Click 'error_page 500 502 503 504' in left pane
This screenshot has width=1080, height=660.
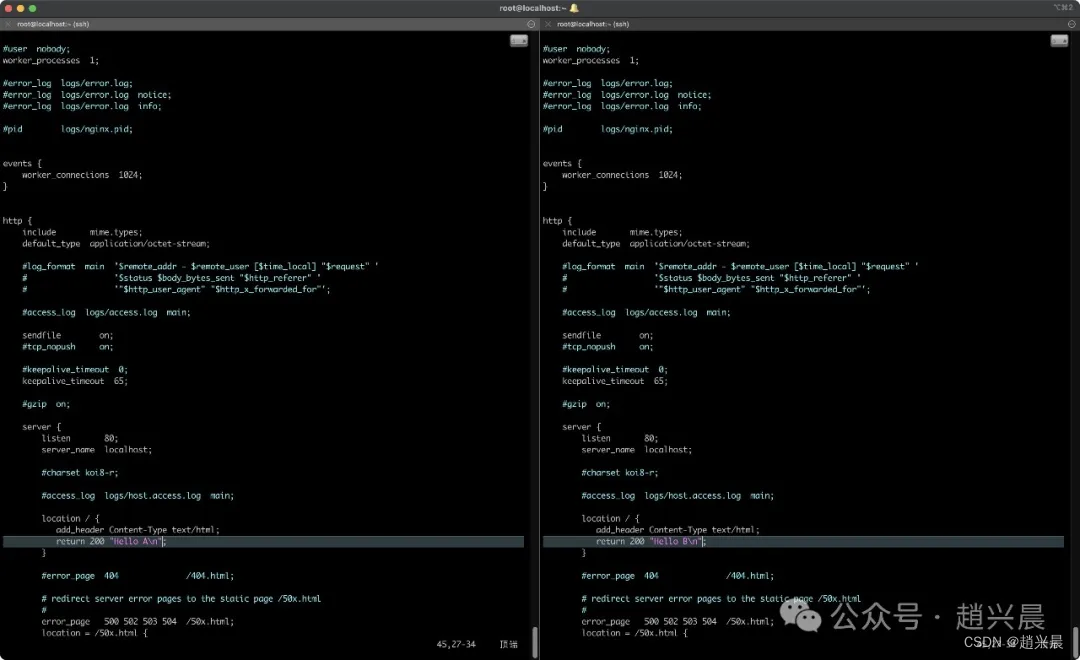(x=109, y=621)
